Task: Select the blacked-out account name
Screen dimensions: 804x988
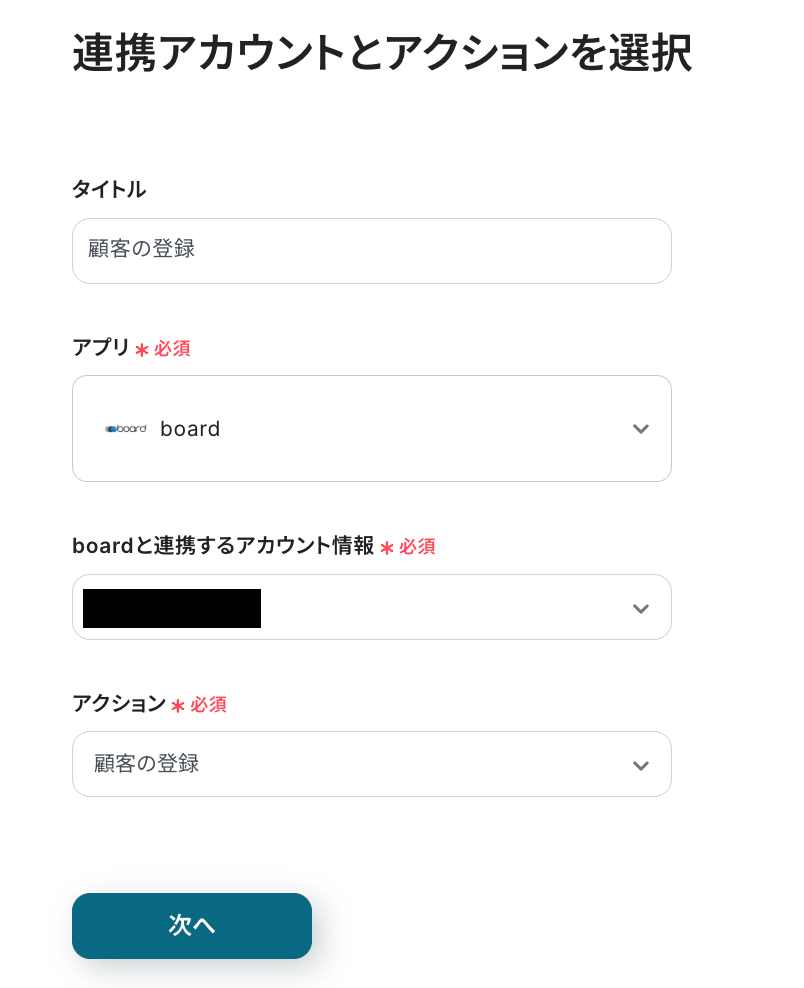Action: click(172, 608)
